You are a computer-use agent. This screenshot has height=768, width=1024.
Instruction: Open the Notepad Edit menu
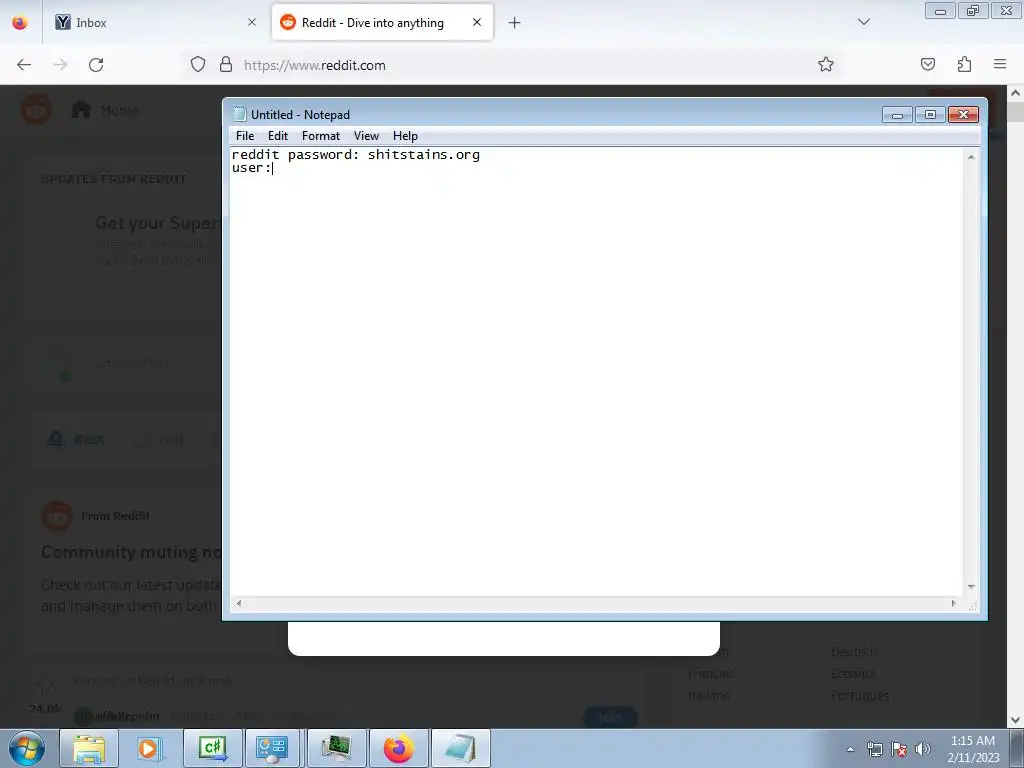278,136
